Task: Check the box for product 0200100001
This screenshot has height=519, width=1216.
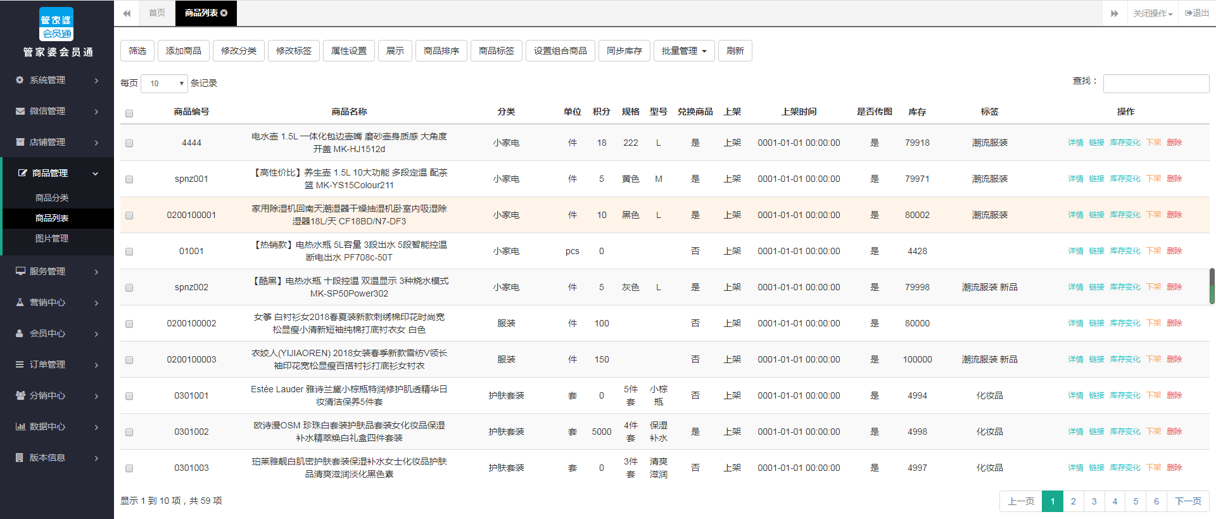Action: click(x=129, y=215)
